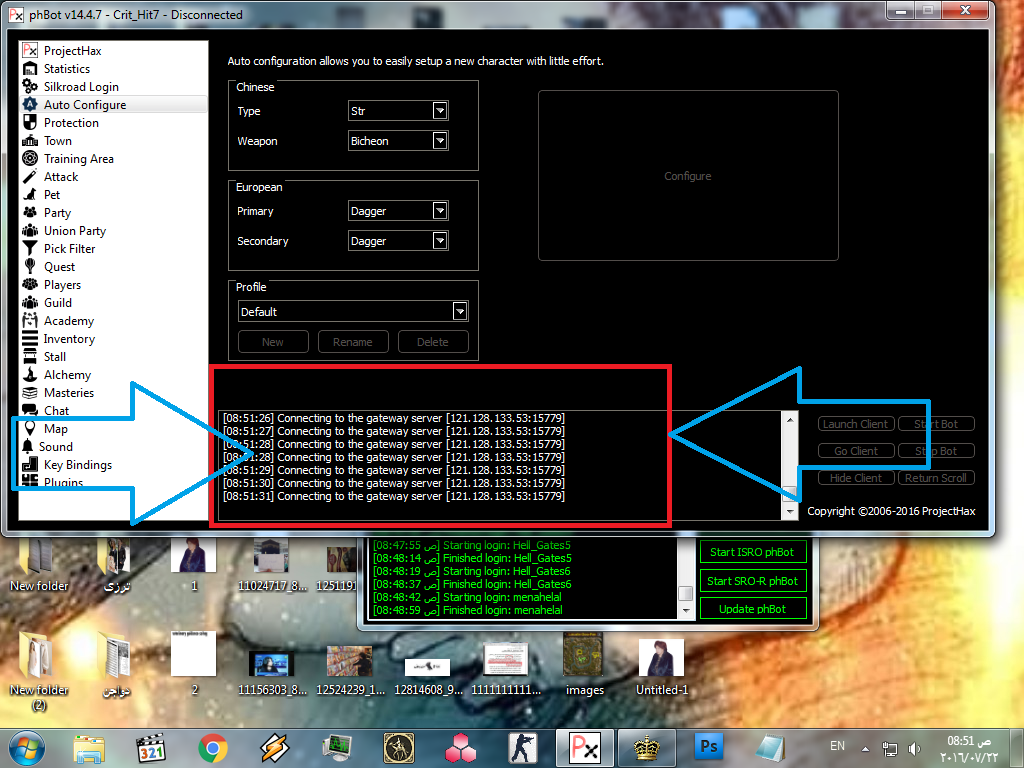Click the Stall shop icon
Viewport: 1024px width, 768px height.
30,357
